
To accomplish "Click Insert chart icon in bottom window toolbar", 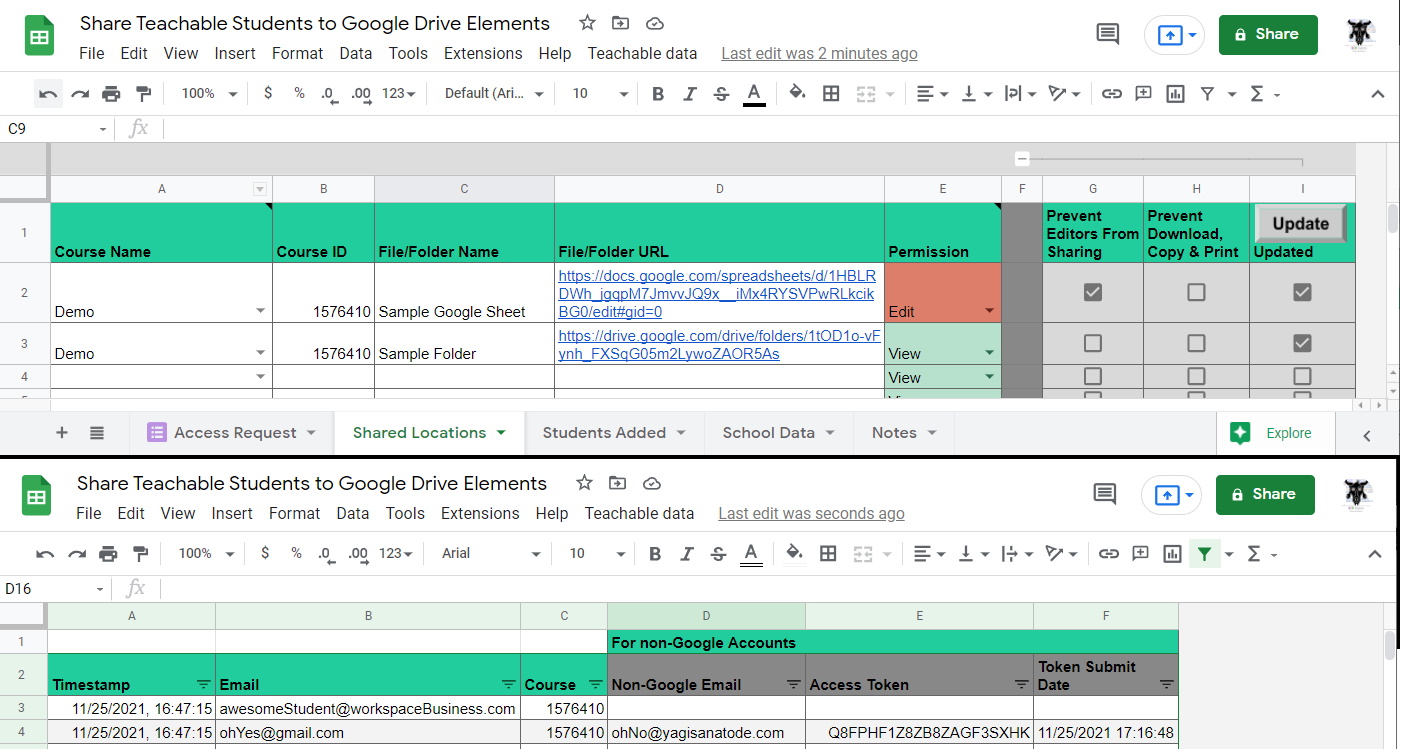I will point(1172,553).
